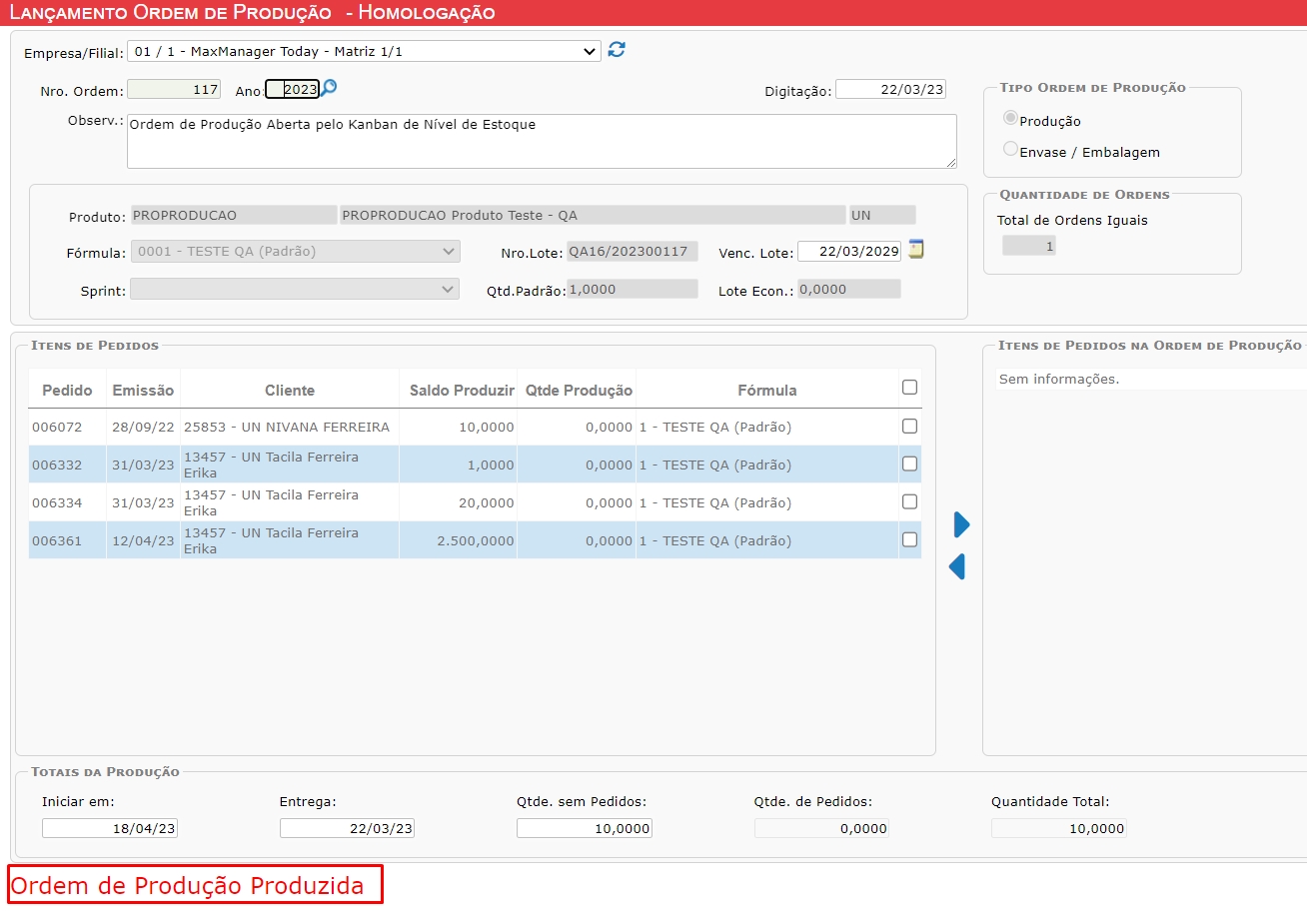This screenshot has width=1307, height=924.
Task: Click the Pedido column header
Action: (x=67, y=391)
